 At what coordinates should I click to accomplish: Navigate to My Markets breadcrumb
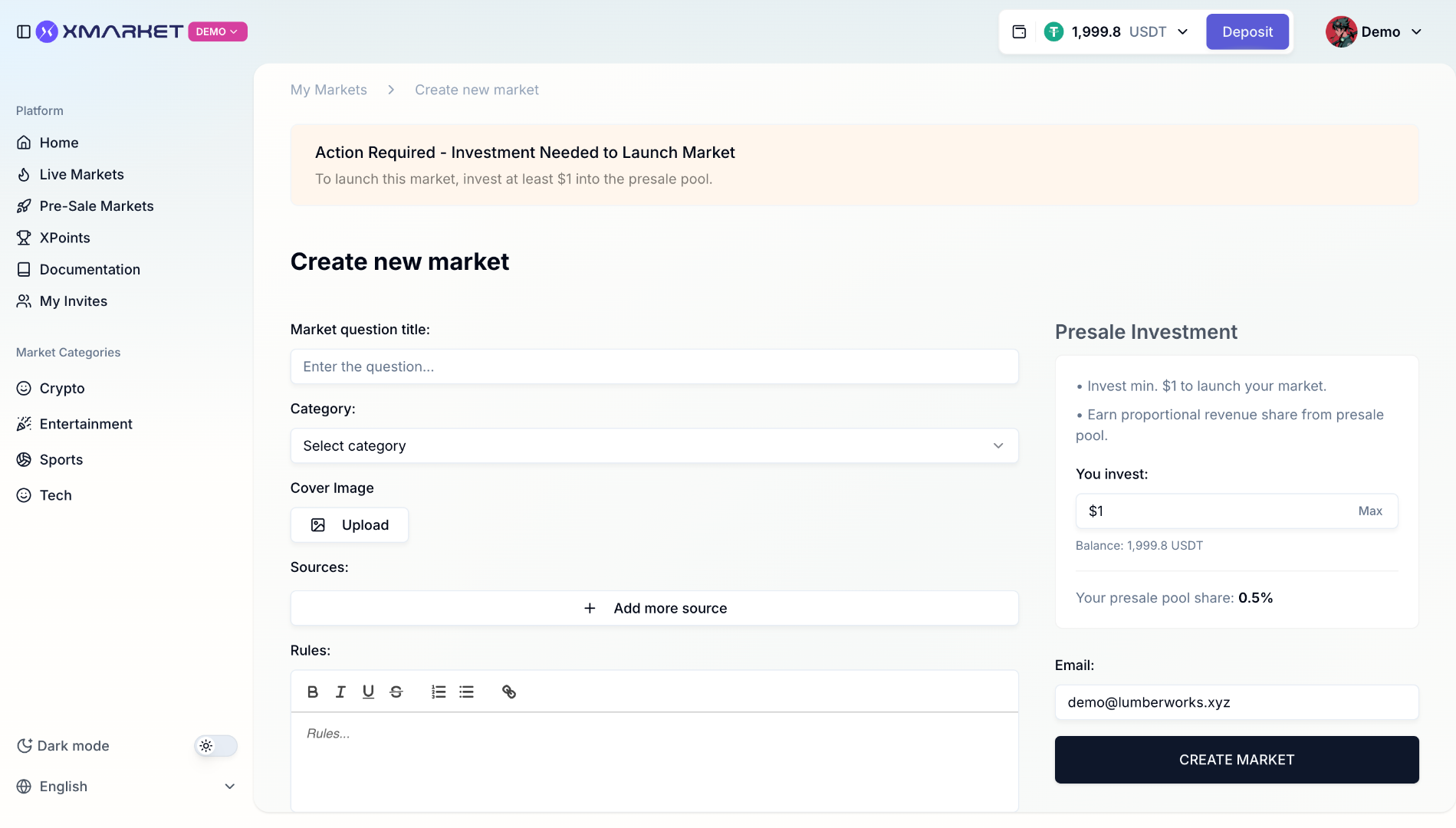pyautogui.click(x=328, y=90)
